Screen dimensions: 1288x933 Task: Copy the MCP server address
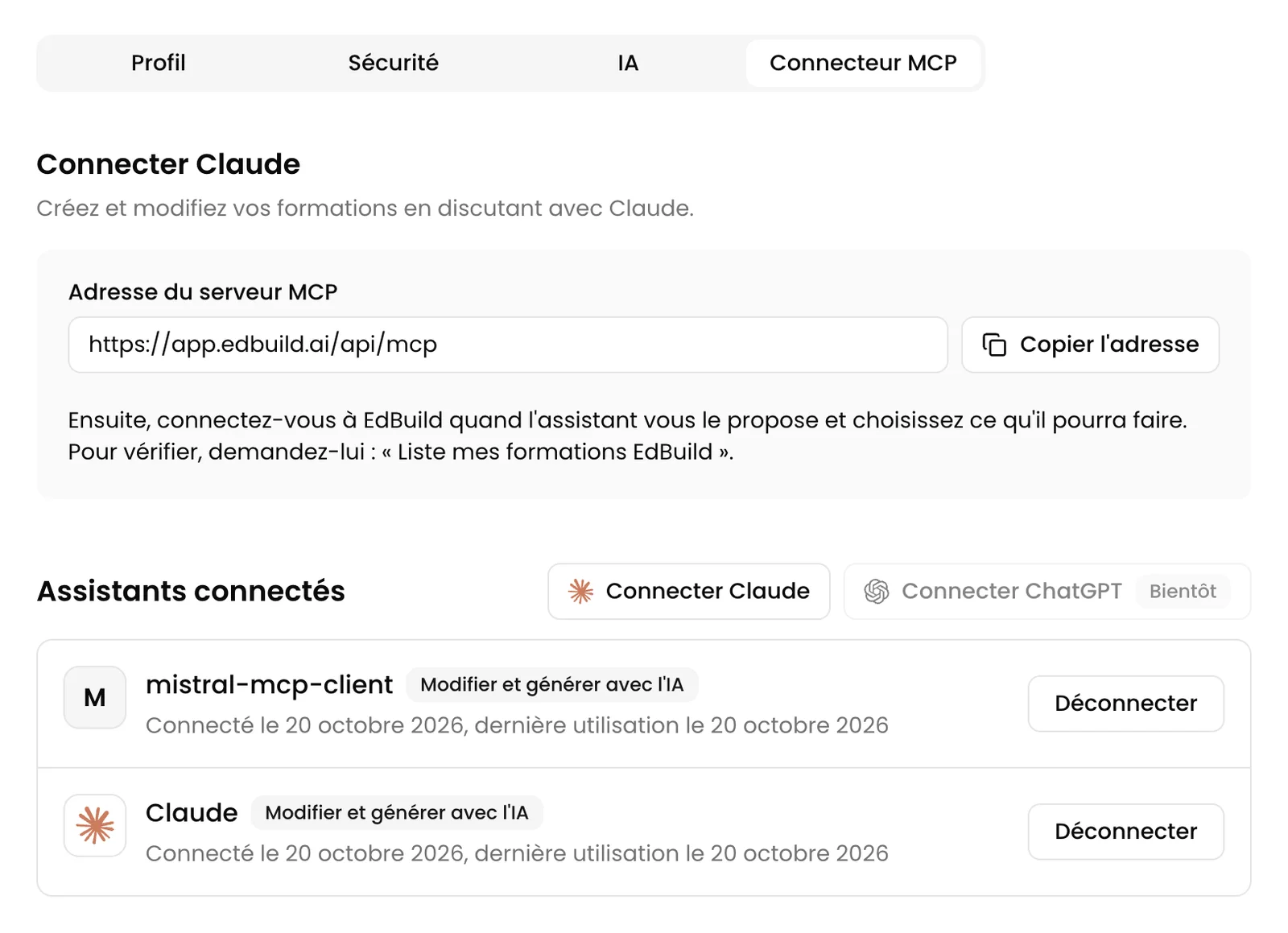coord(1090,345)
